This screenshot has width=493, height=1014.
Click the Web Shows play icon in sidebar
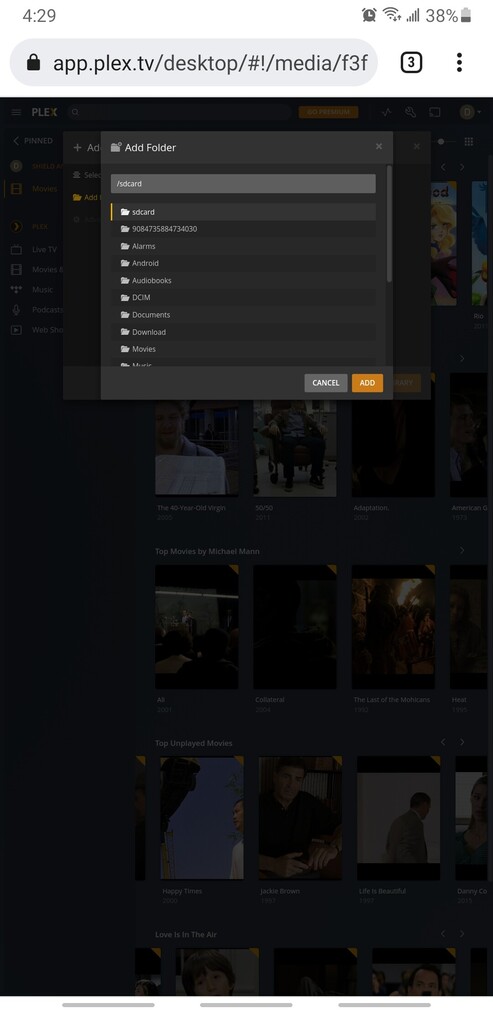tap(17, 330)
